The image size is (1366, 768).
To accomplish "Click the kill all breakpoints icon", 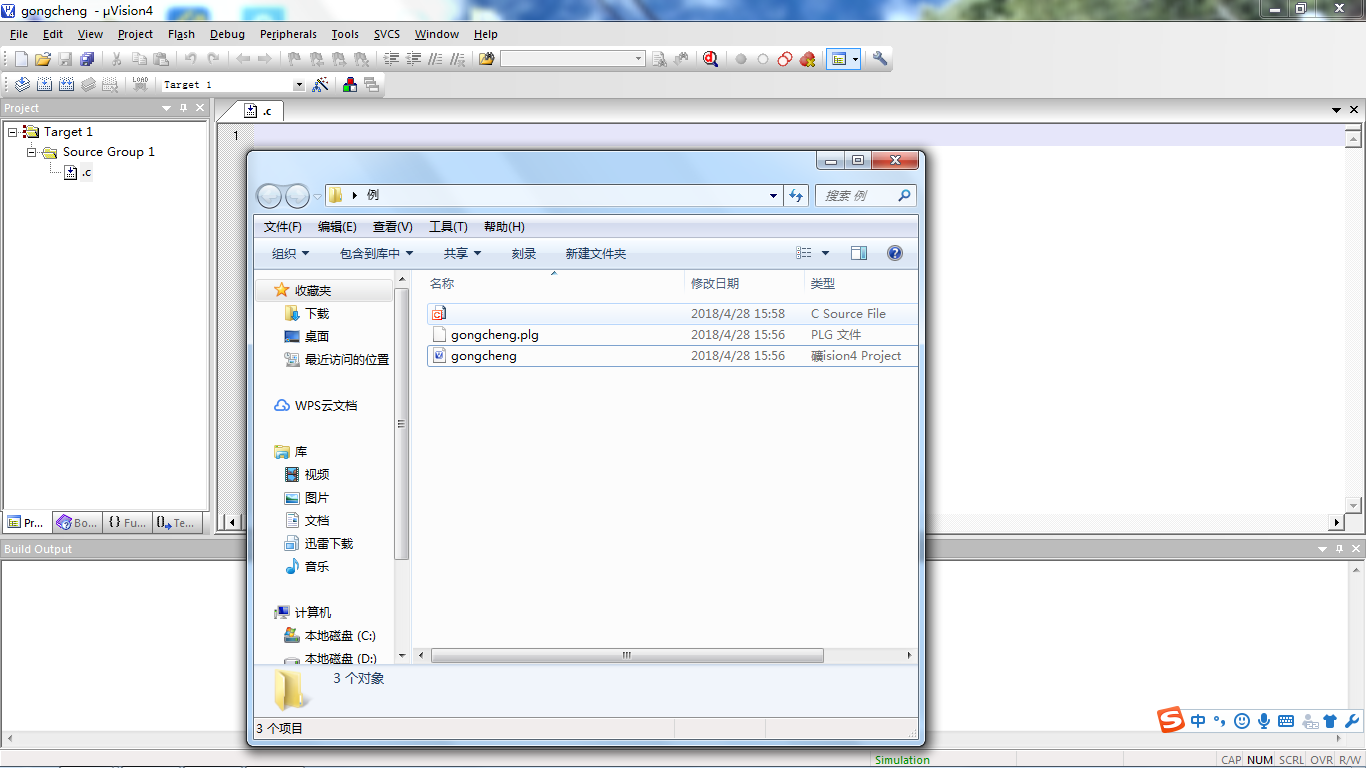I will (807, 59).
